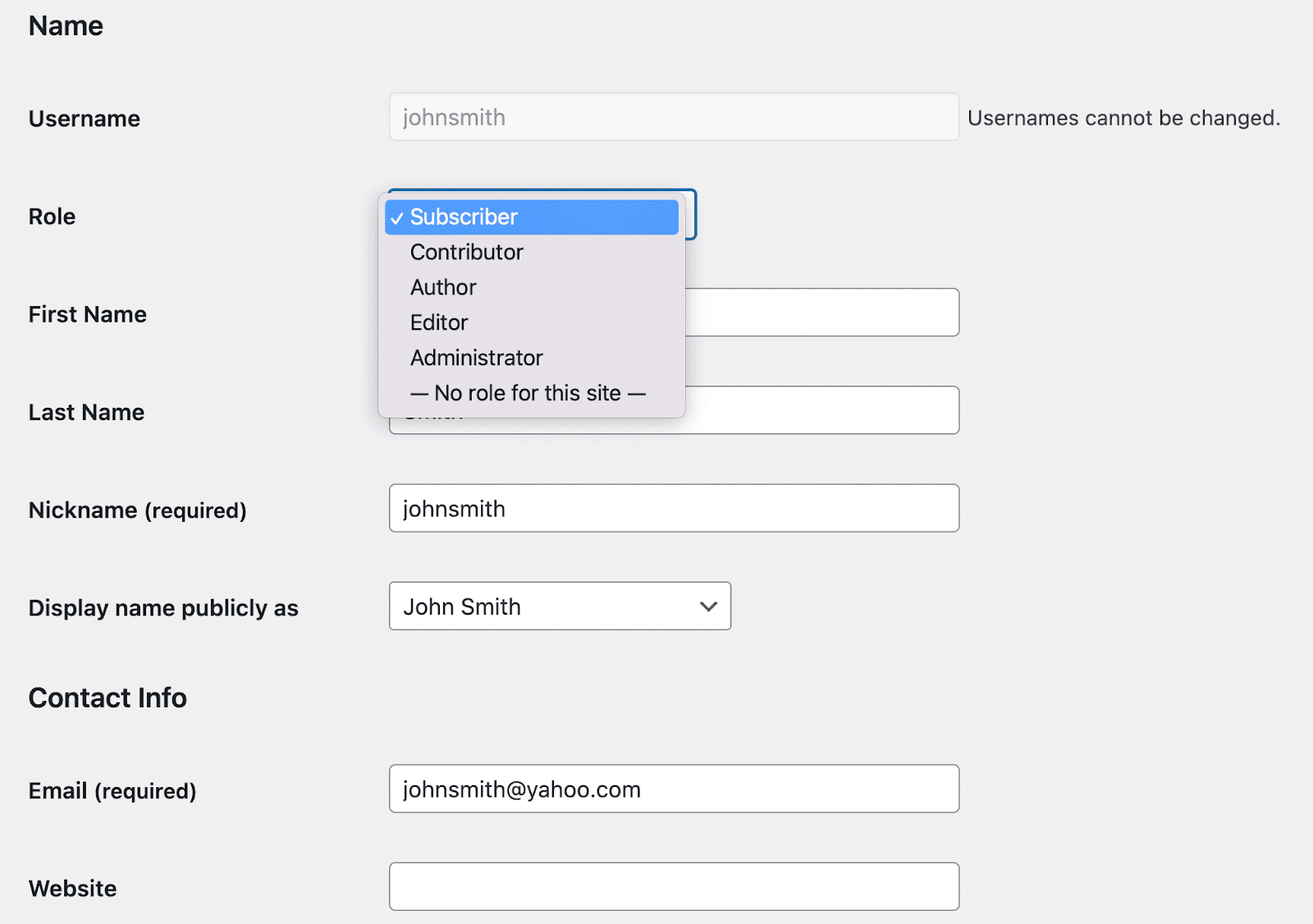Screen dimensions: 1313x924
Task: Click the empty Website input field
Action: (674, 887)
